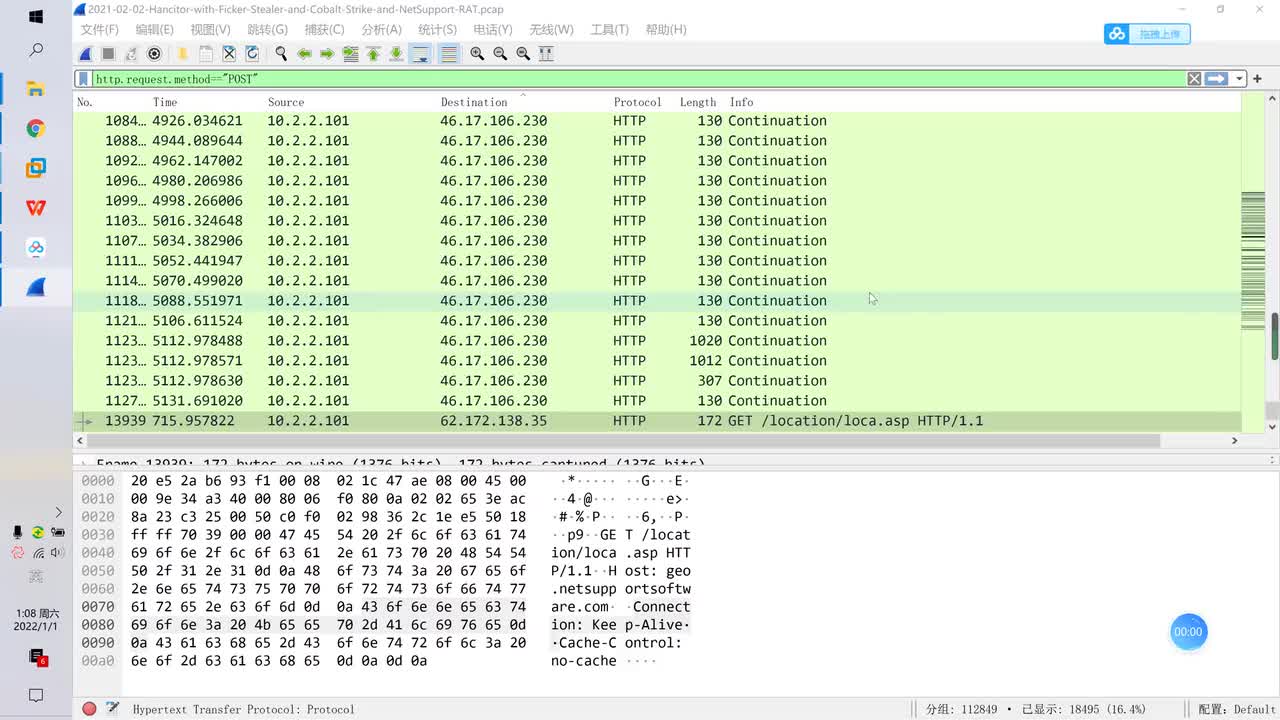Close the current capture file
This screenshot has height=720, width=1280.
point(229,54)
